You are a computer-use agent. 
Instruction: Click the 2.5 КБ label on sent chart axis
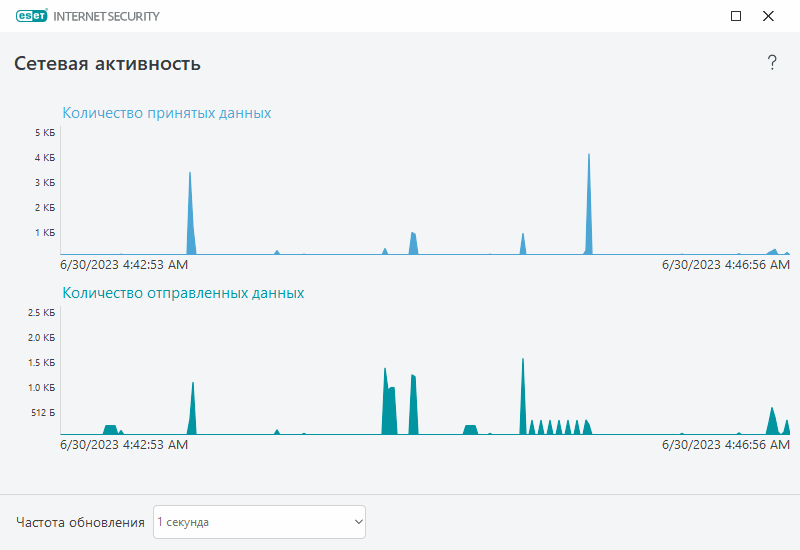(x=41, y=313)
